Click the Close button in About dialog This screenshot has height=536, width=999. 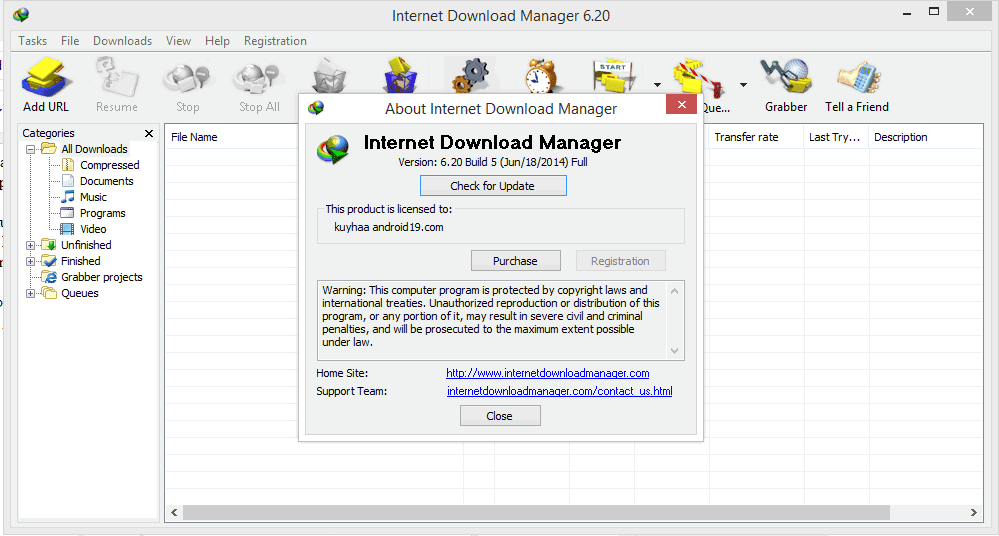pyautogui.click(x=500, y=416)
